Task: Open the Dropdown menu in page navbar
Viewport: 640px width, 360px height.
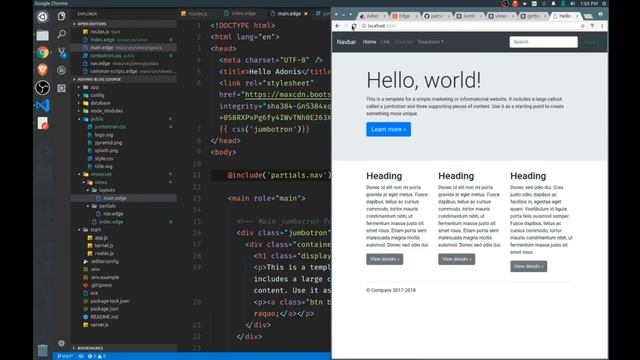Action: click(x=430, y=42)
